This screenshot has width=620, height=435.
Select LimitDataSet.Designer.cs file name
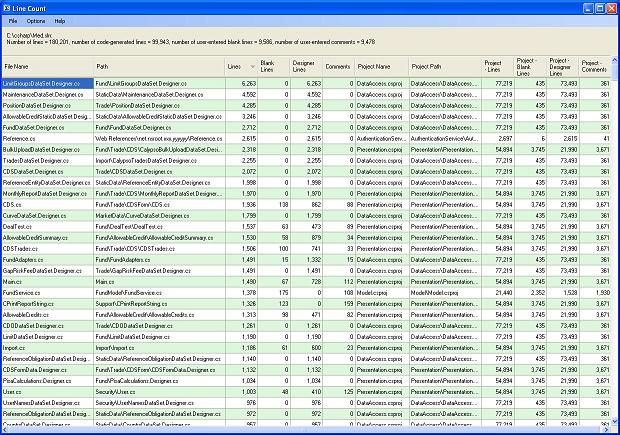click(x=33, y=337)
